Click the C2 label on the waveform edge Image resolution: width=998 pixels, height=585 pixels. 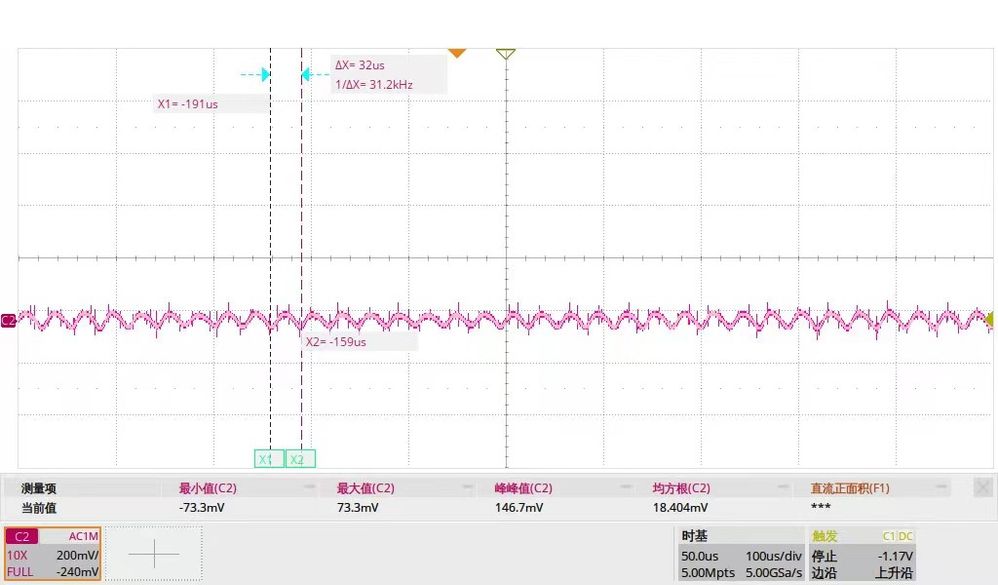pyautogui.click(x=7, y=320)
